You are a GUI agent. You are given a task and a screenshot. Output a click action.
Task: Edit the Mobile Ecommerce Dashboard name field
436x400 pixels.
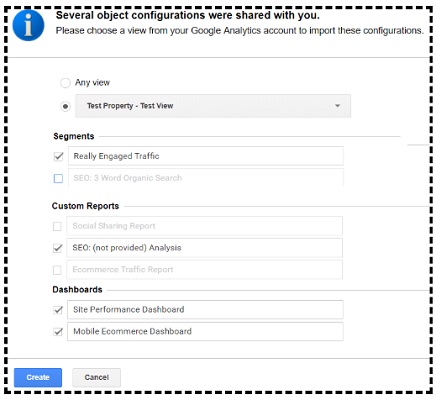point(205,331)
